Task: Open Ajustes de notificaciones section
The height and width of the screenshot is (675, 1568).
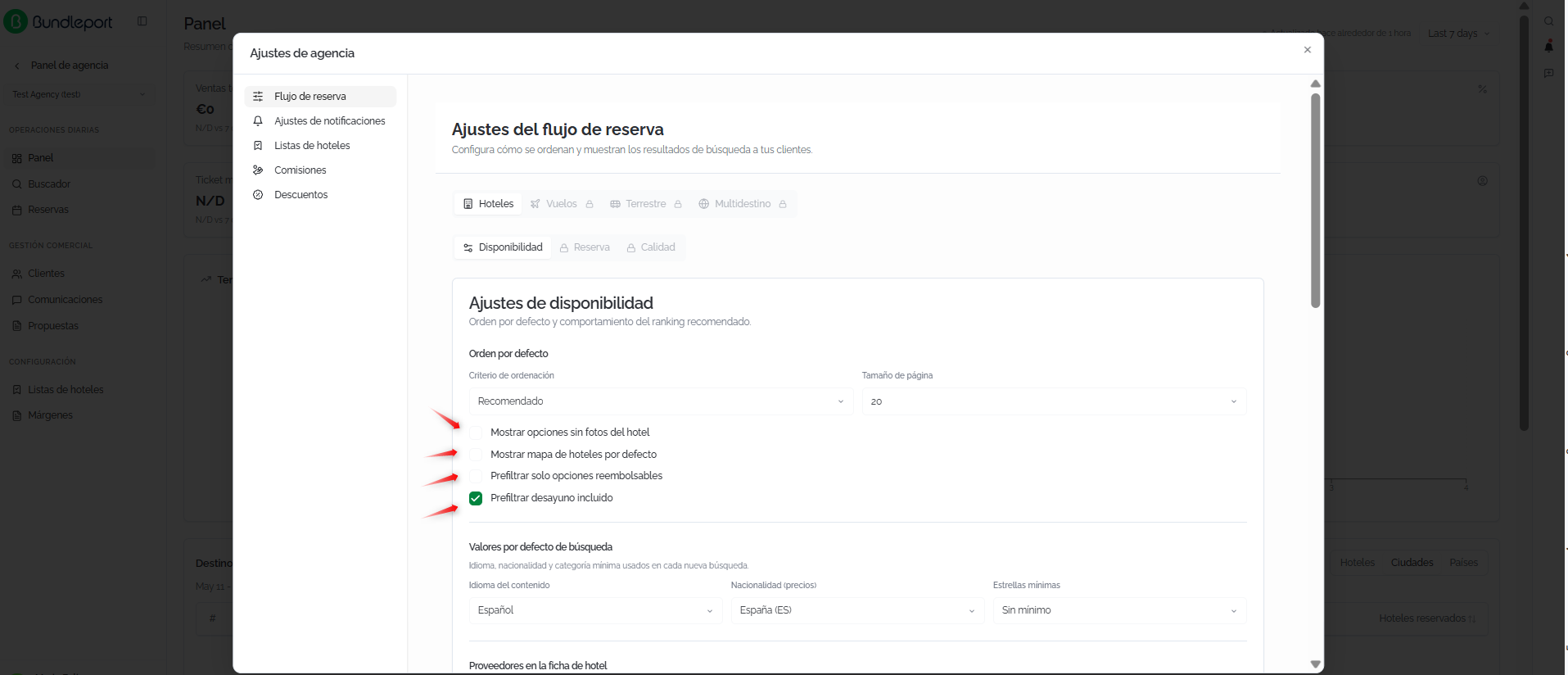Action: 320,121
